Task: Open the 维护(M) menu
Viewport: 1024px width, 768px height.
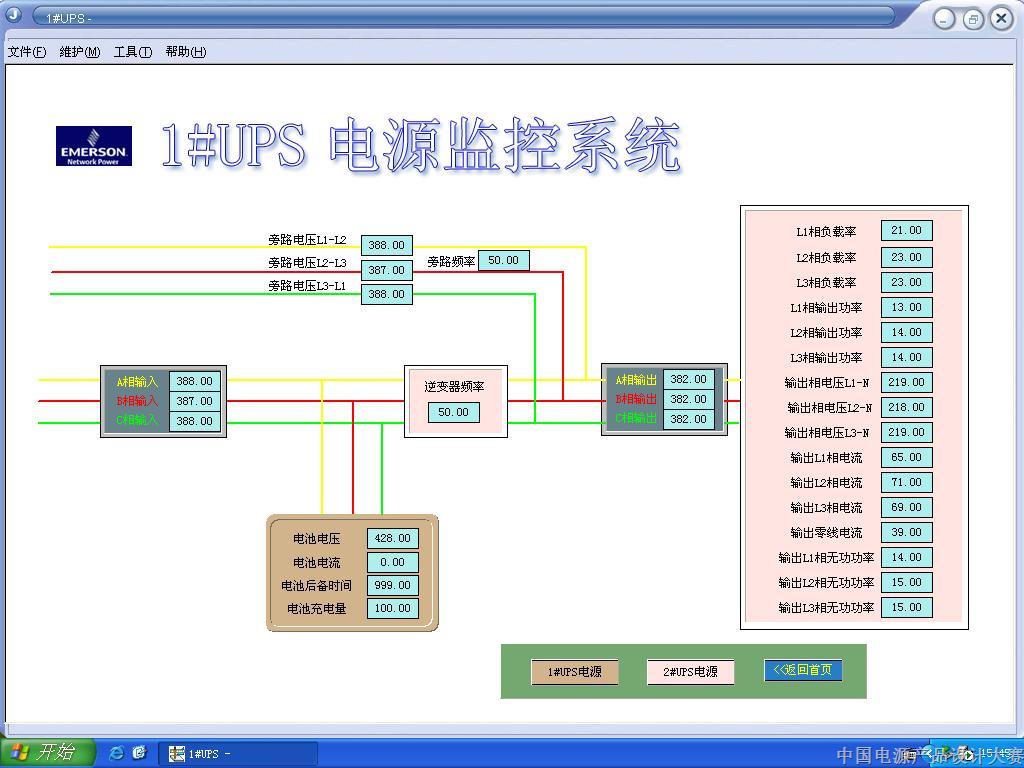Action: (x=80, y=52)
